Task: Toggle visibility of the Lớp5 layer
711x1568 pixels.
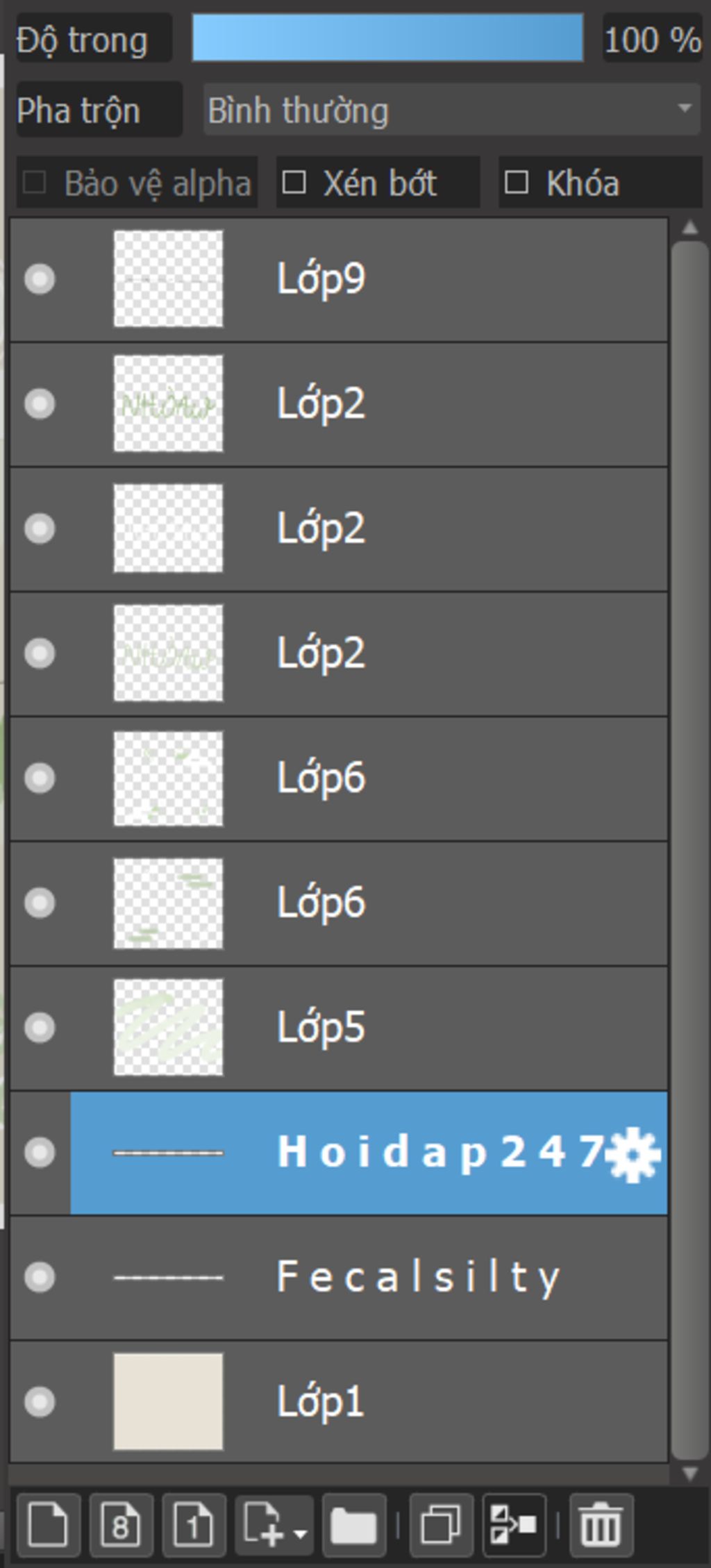Action: pos(40,1028)
